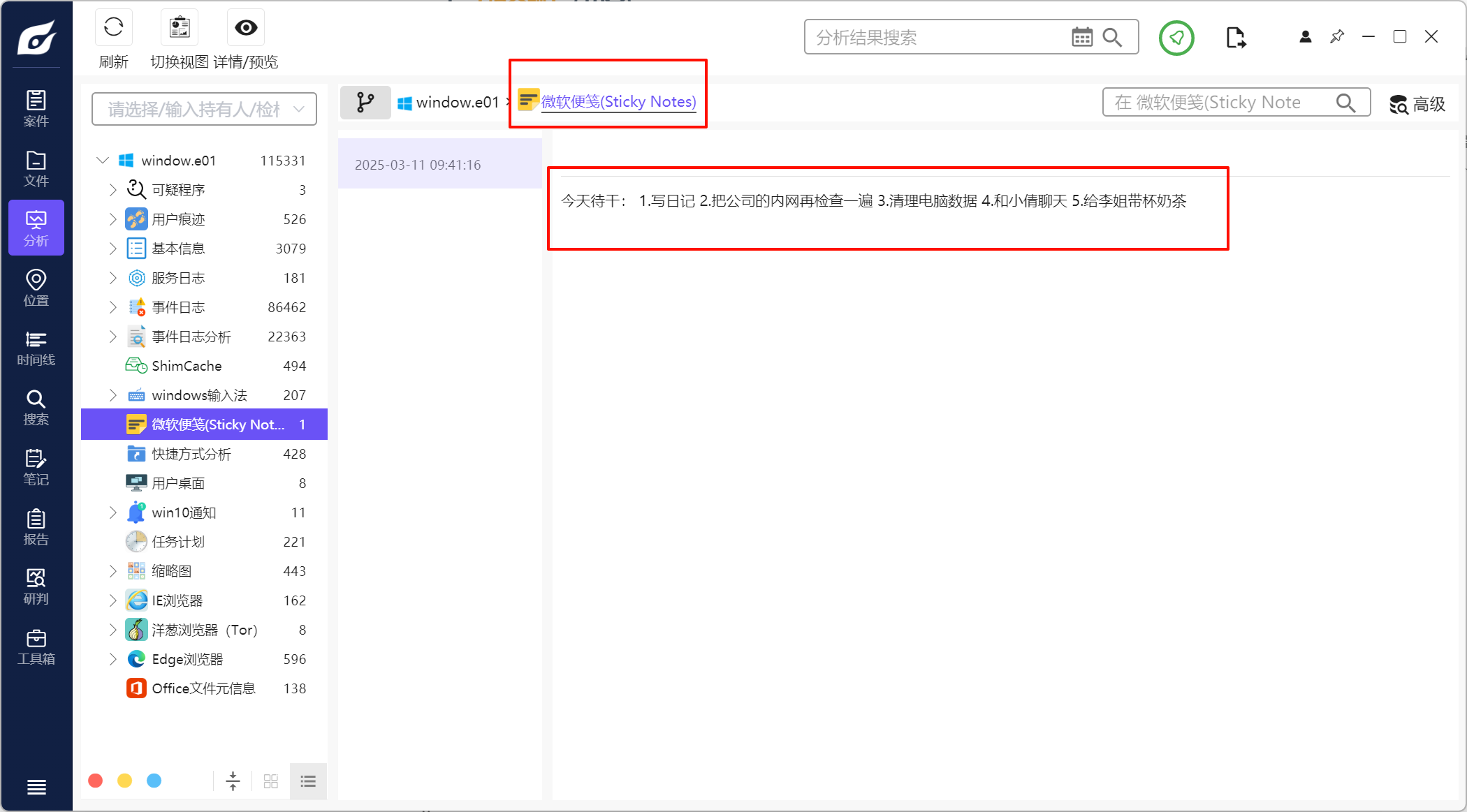The height and width of the screenshot is (812, 1467).
Task: Open the 时间线 timeline sidebar tab
Action: point(36,348)
